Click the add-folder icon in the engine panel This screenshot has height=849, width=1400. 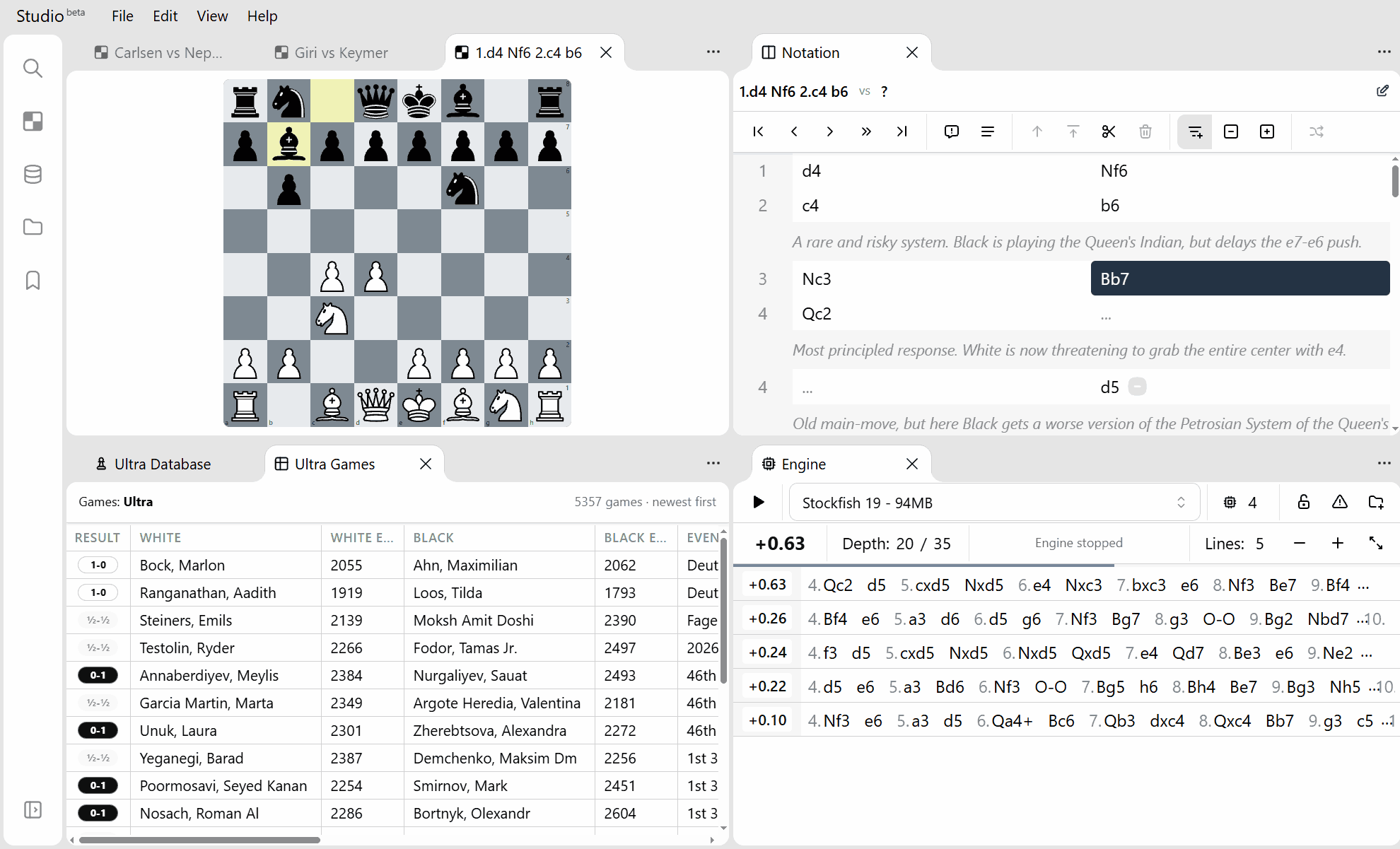click(x=1376, y=502)
